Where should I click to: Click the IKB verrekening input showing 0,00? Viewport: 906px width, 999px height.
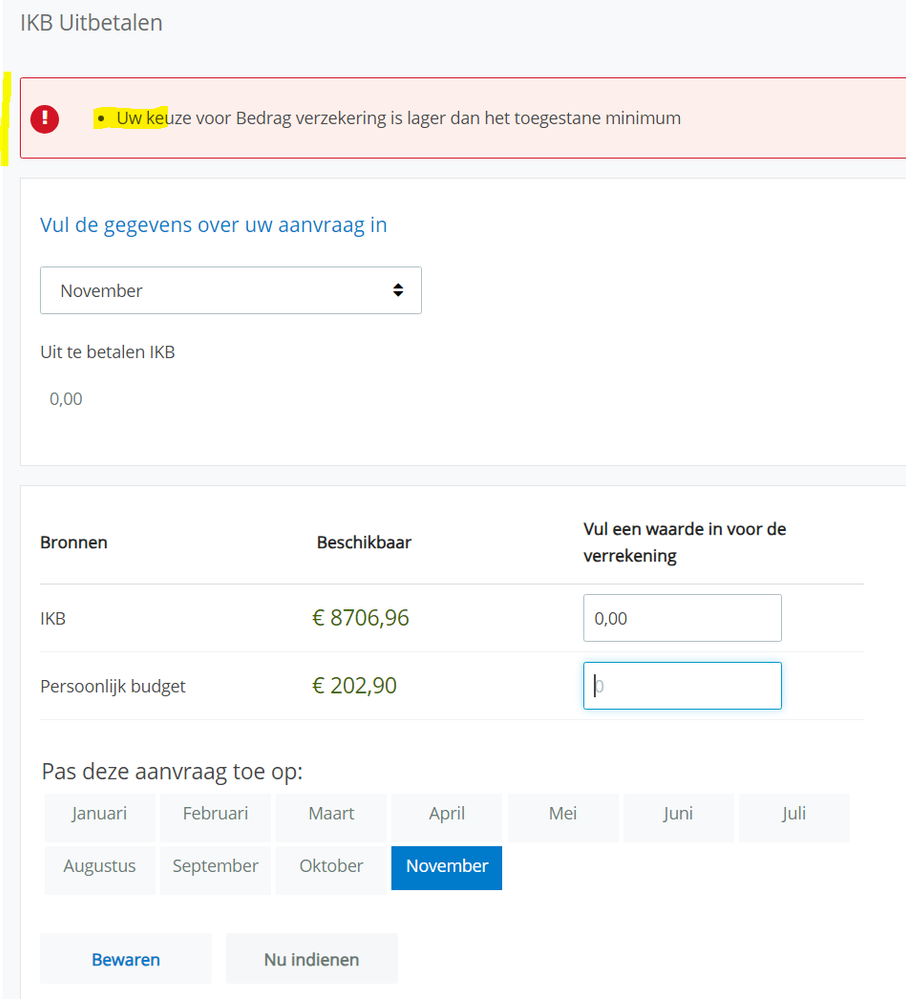point(681,617)
